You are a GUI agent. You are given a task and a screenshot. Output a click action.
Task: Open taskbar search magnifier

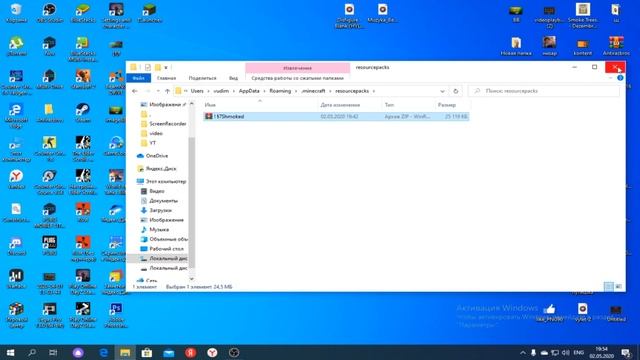coord(32,352)
